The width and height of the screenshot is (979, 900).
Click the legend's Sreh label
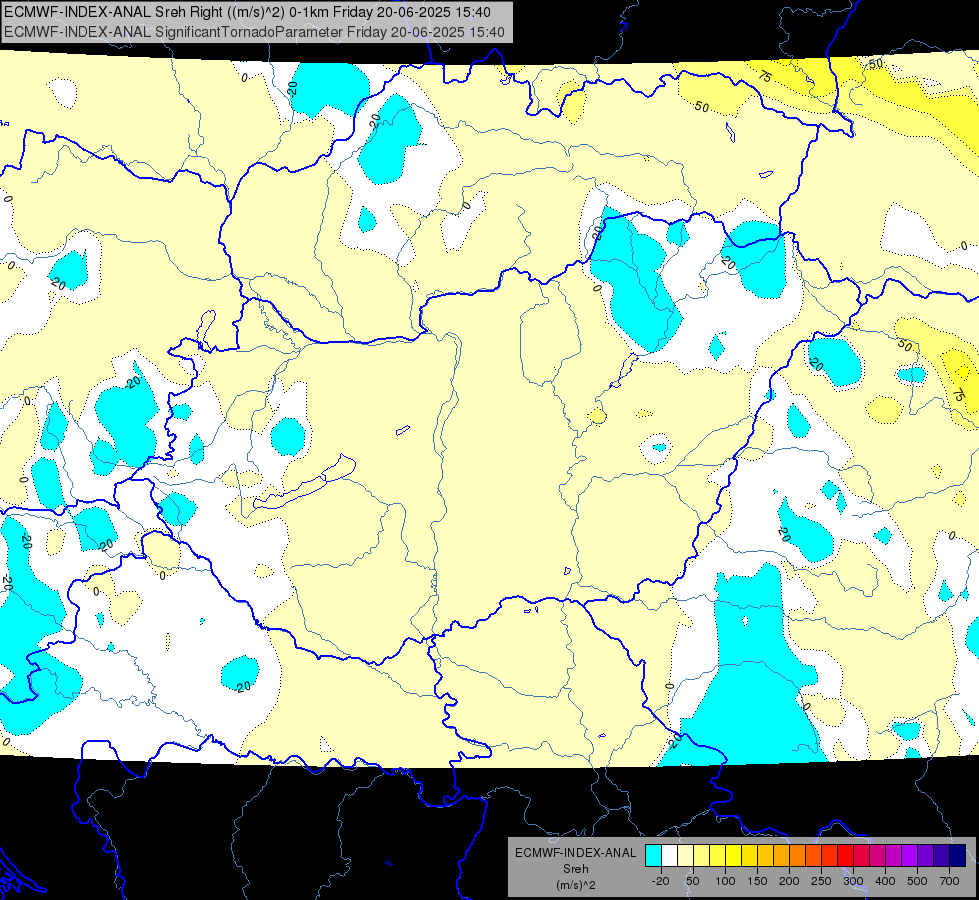click(575, 869)
